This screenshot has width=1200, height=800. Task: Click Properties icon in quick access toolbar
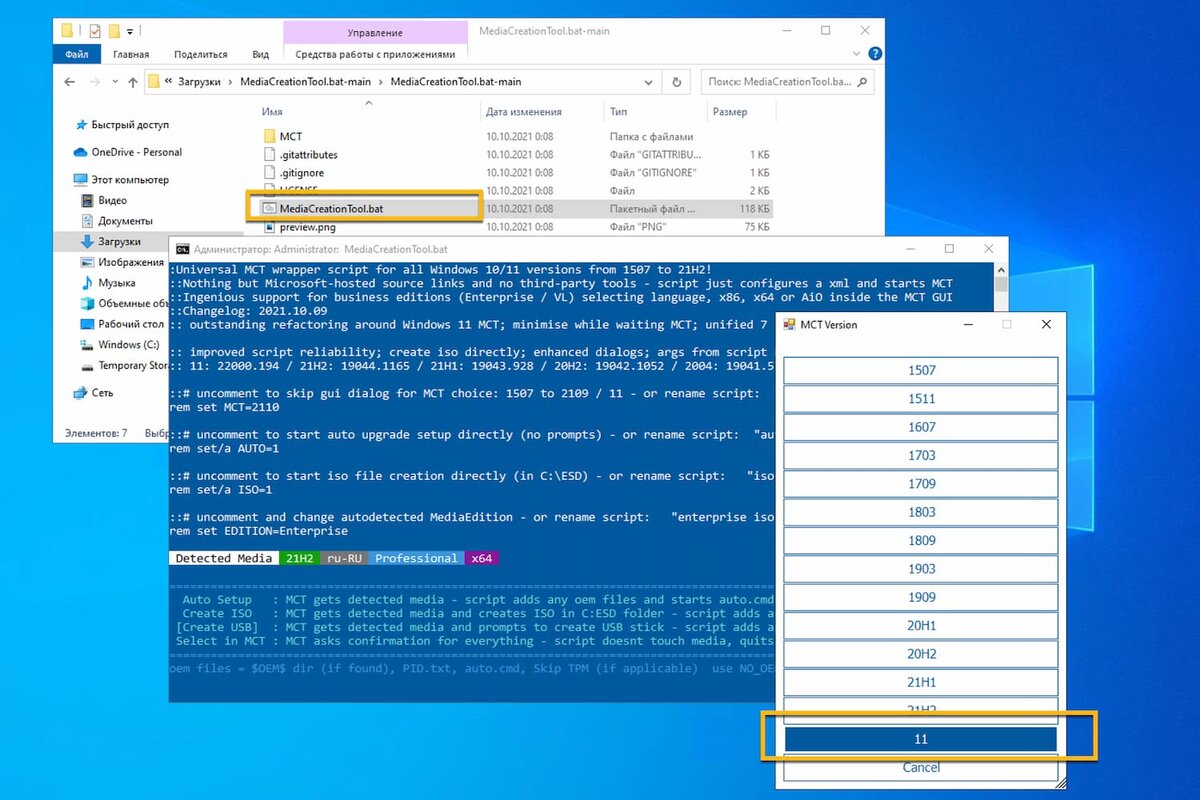click(x=94, y=30)
